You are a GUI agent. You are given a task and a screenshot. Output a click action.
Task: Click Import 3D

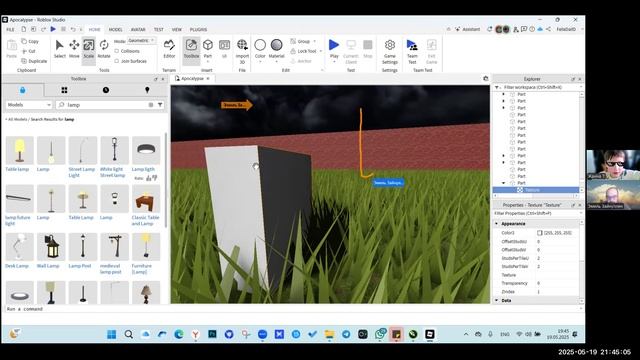(x=242, y=51)
